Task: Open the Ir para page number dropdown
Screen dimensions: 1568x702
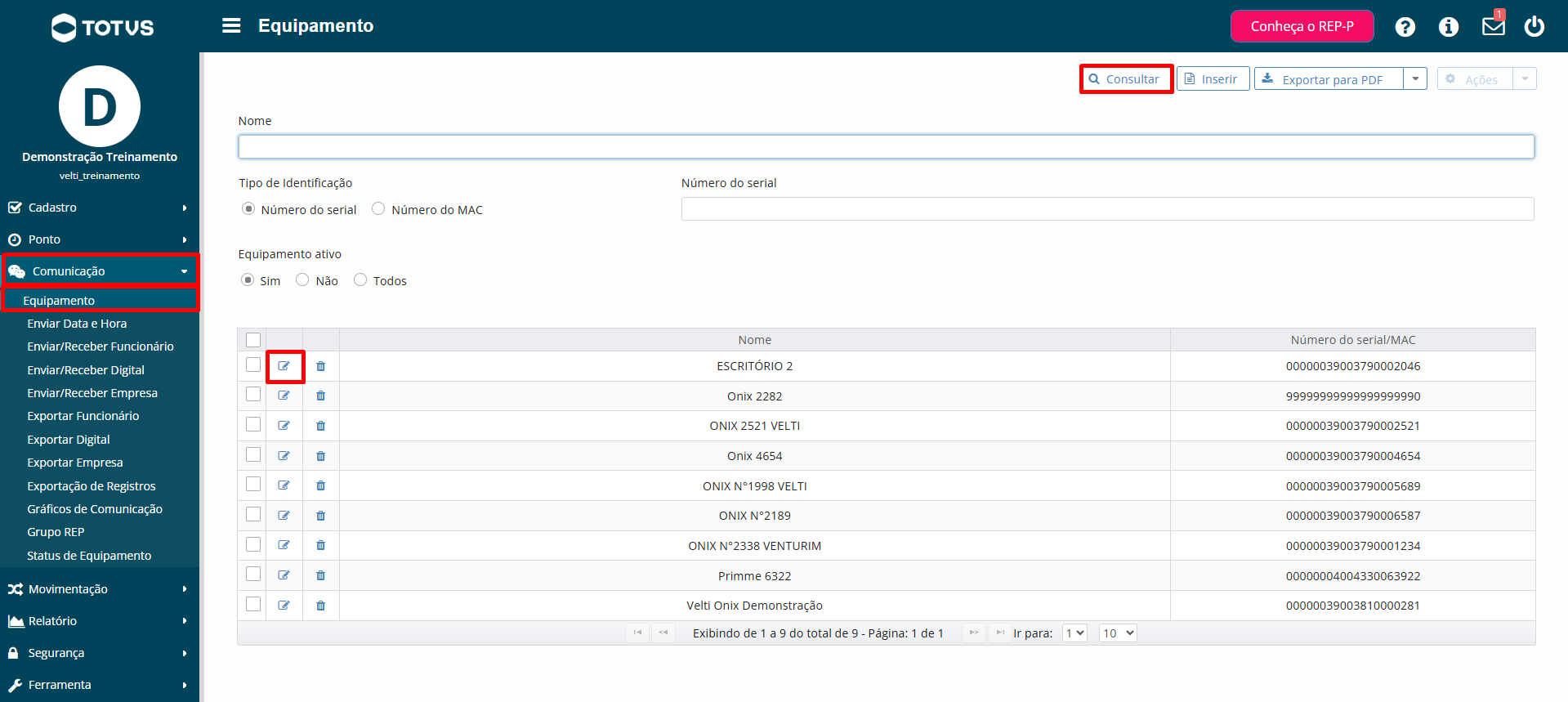Action: 1074,633
